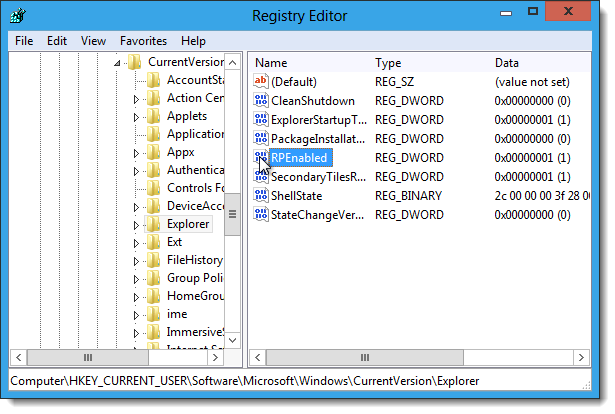615x414 pixels.
Task: Click the Action Center folder icon
Action: (x=153, y=98)
